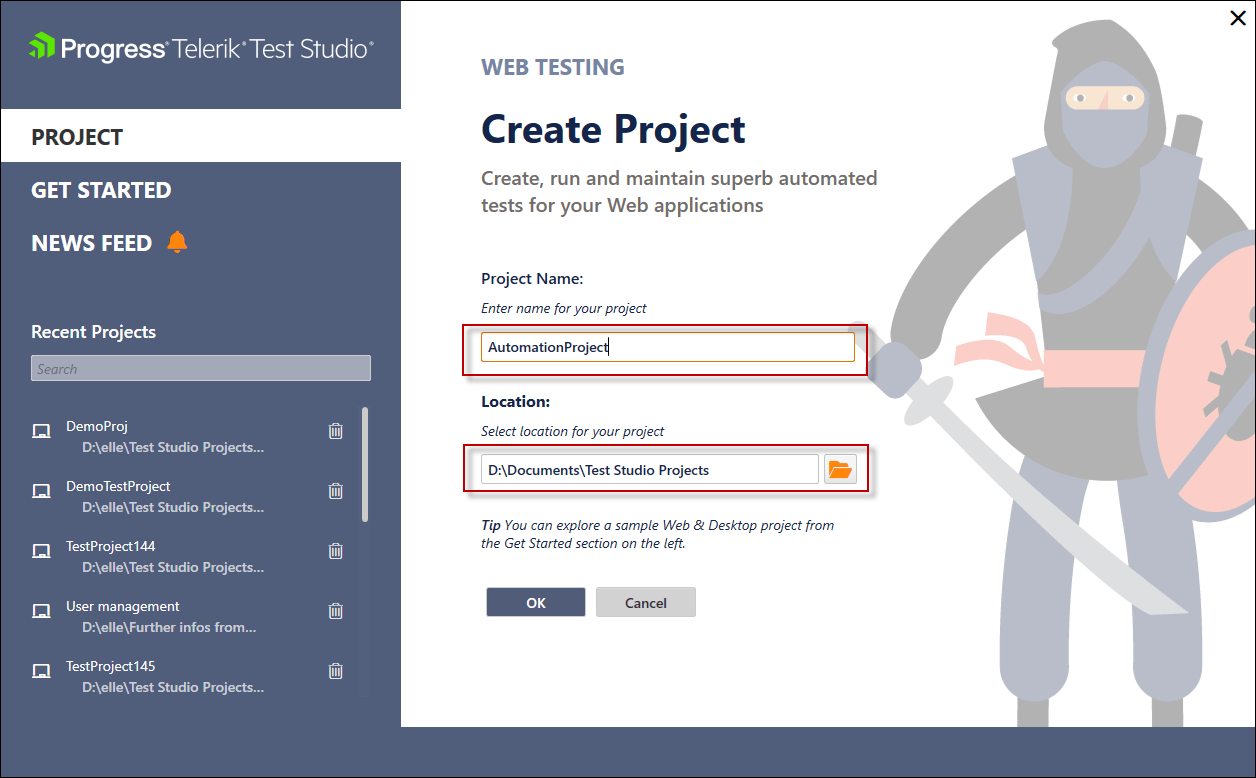This screenshot has width=1256, height=778.
Task: Click the browse folder icon for Location
Action: [x=840, y=470]
